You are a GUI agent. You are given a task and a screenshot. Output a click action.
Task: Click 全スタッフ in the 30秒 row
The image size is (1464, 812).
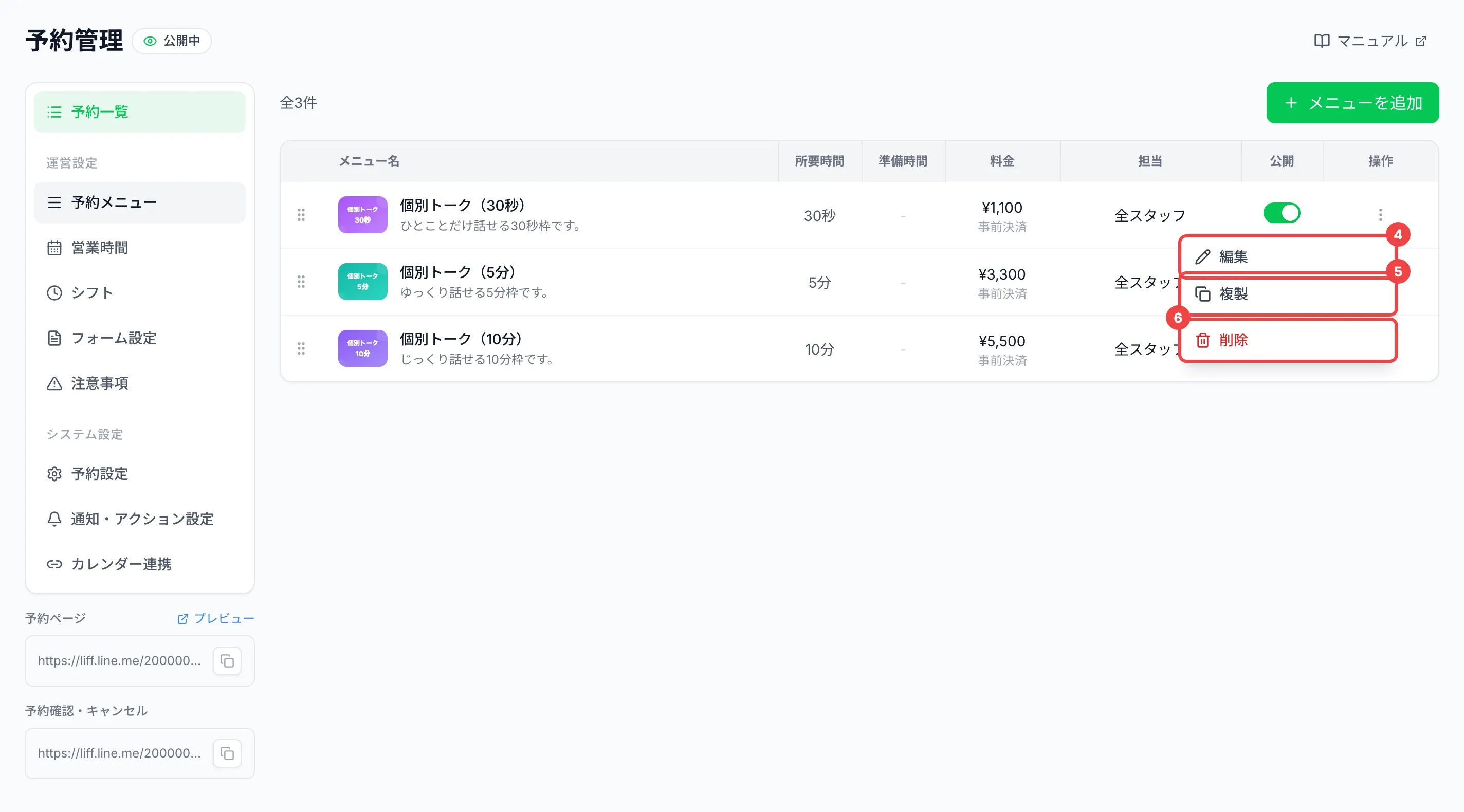point(1150,215)
